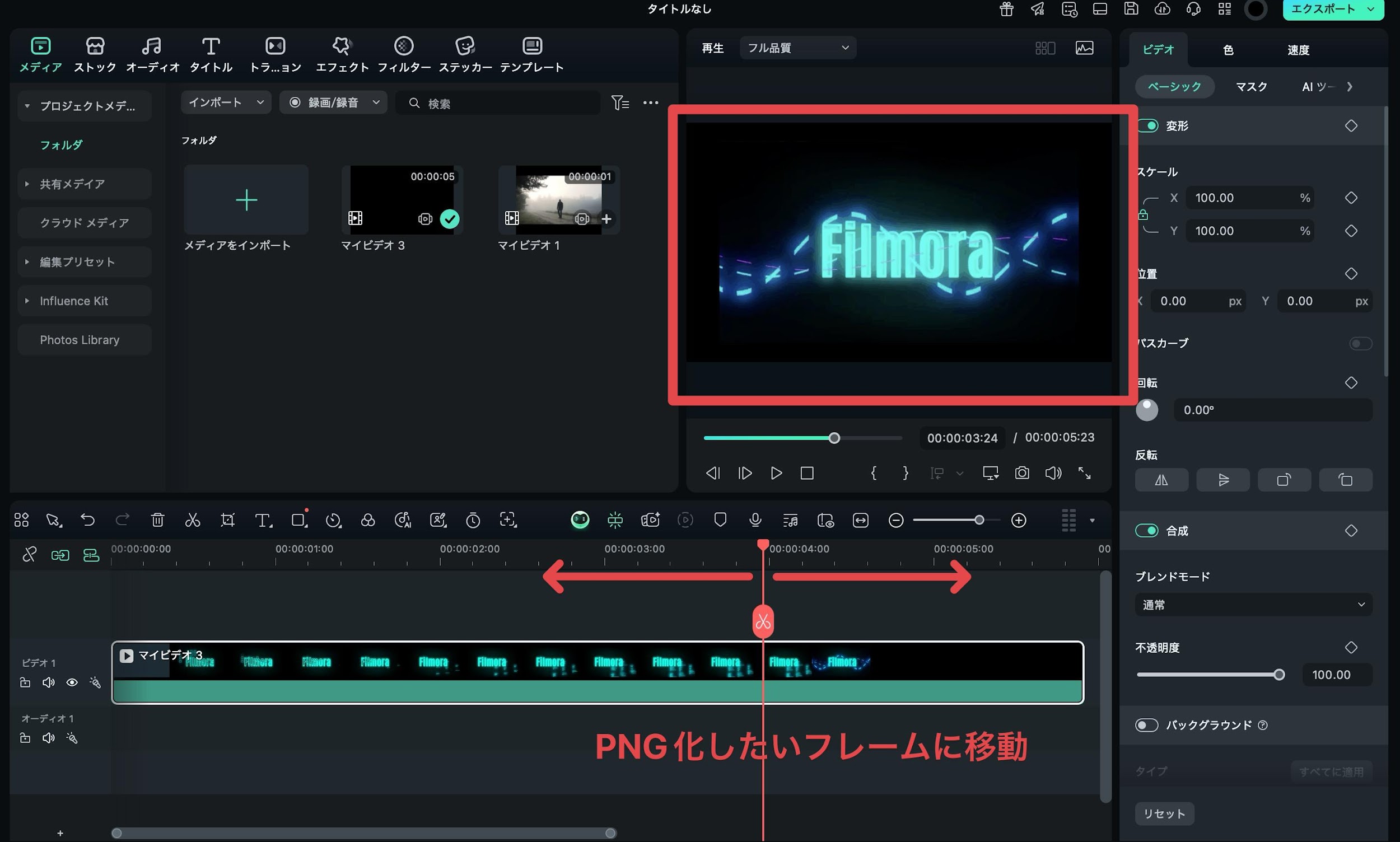This screenshot has width=1400, height=842.
Task: Lock the ビデオ 1 track
Action: point(25,682)
